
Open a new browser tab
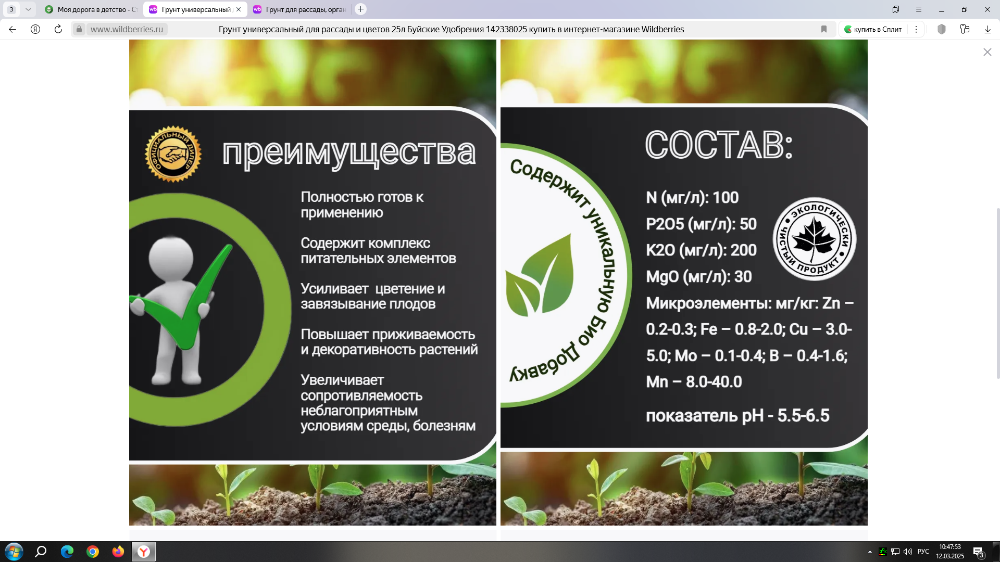[361, 9]
